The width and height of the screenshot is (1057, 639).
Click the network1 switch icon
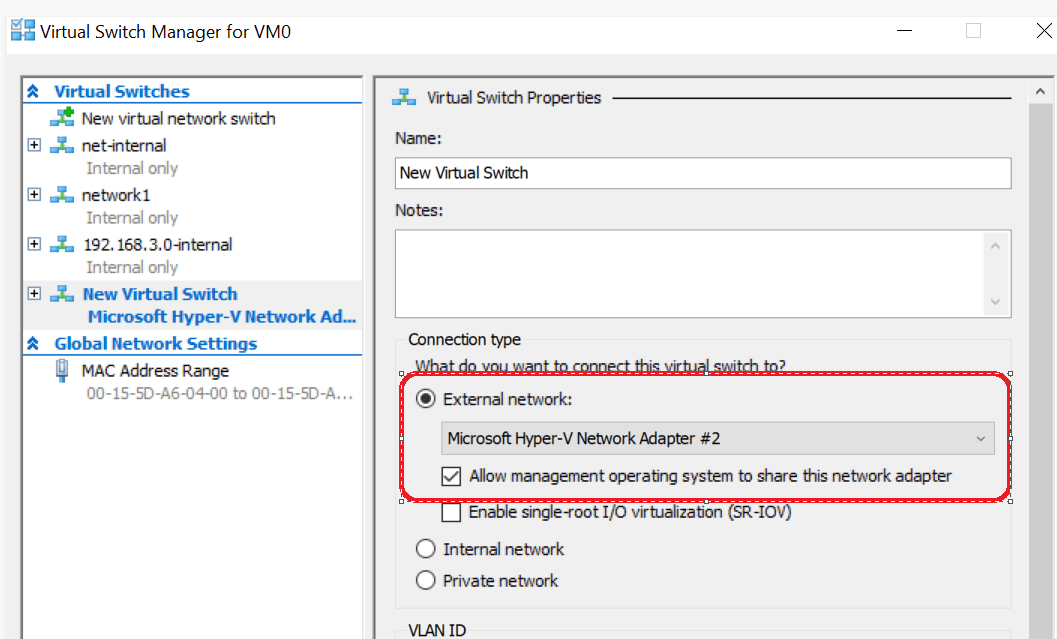62,195
